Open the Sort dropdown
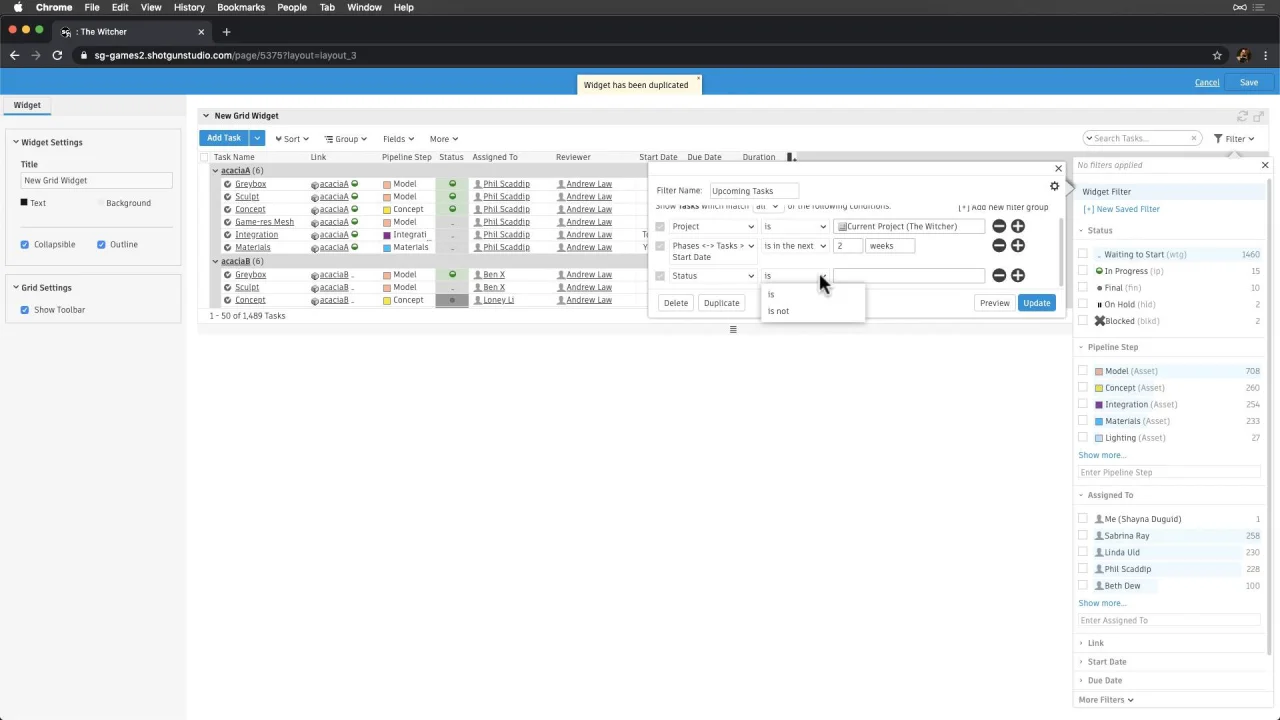Viewport: 1280px width, 720px height. coord(291,139)
